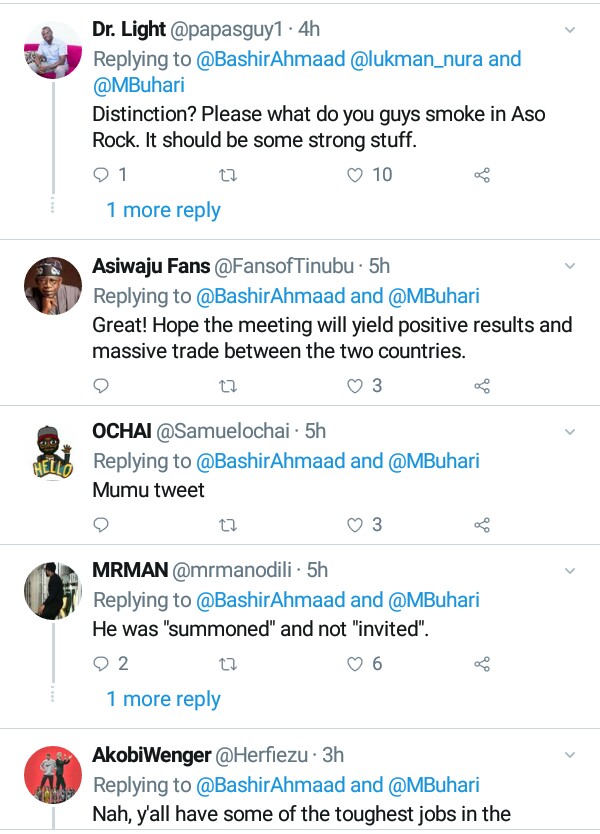Open Asiwaju Fans profile picture
This screenshot has height=834, width=600.
[x=52, y=285]
